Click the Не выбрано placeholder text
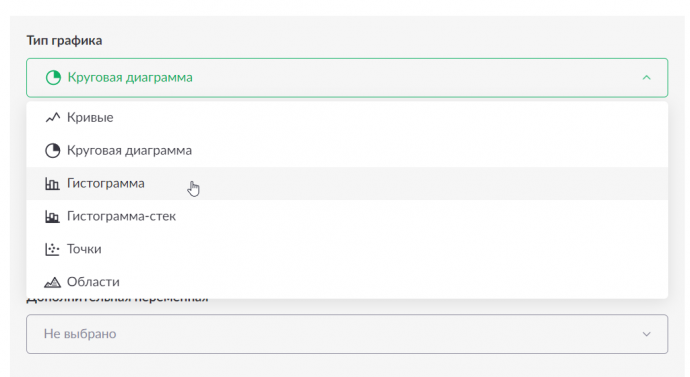Screen dimensions: 690x377 80,334
